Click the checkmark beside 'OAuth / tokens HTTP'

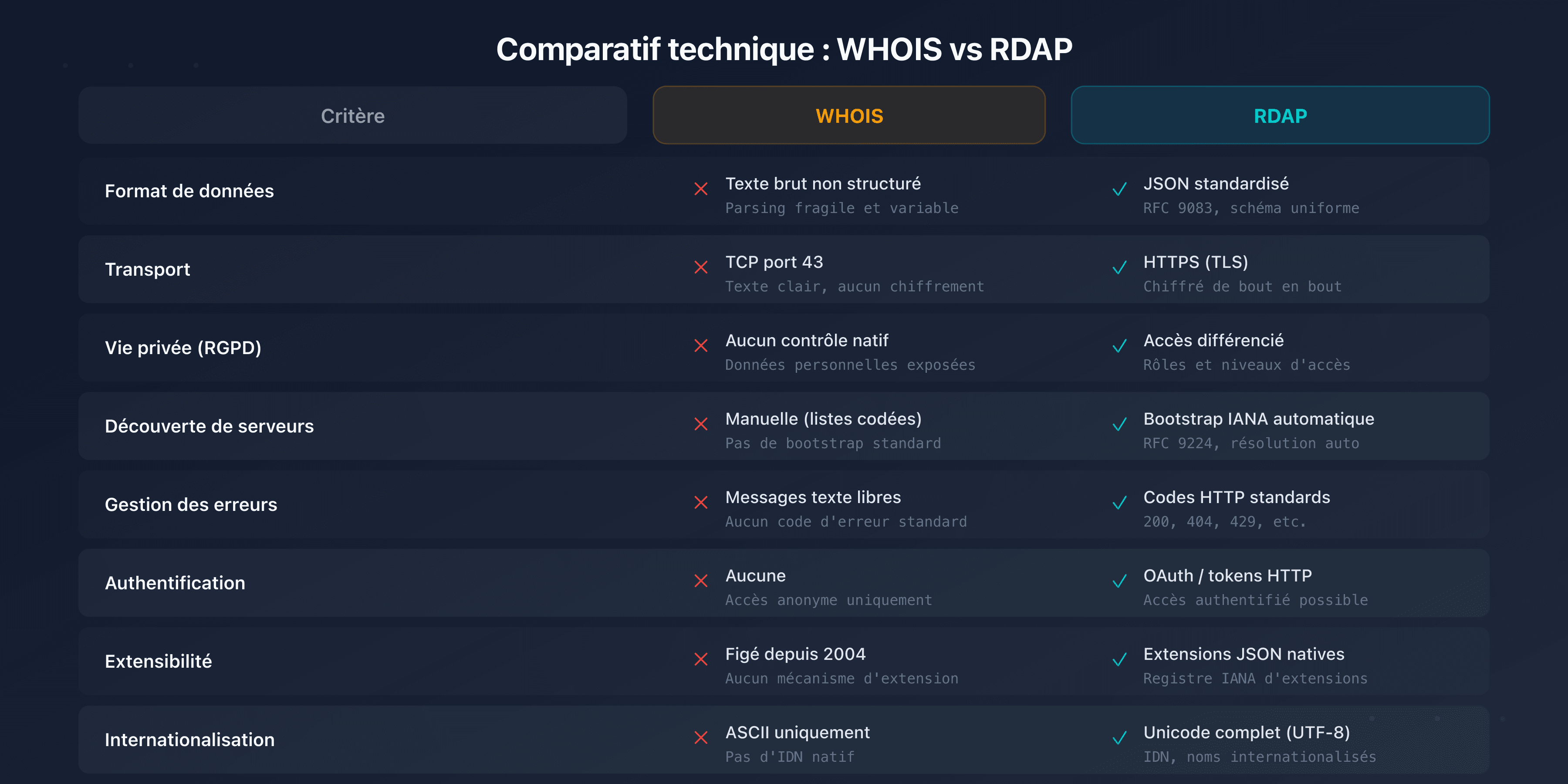(x=1119, y=581)
